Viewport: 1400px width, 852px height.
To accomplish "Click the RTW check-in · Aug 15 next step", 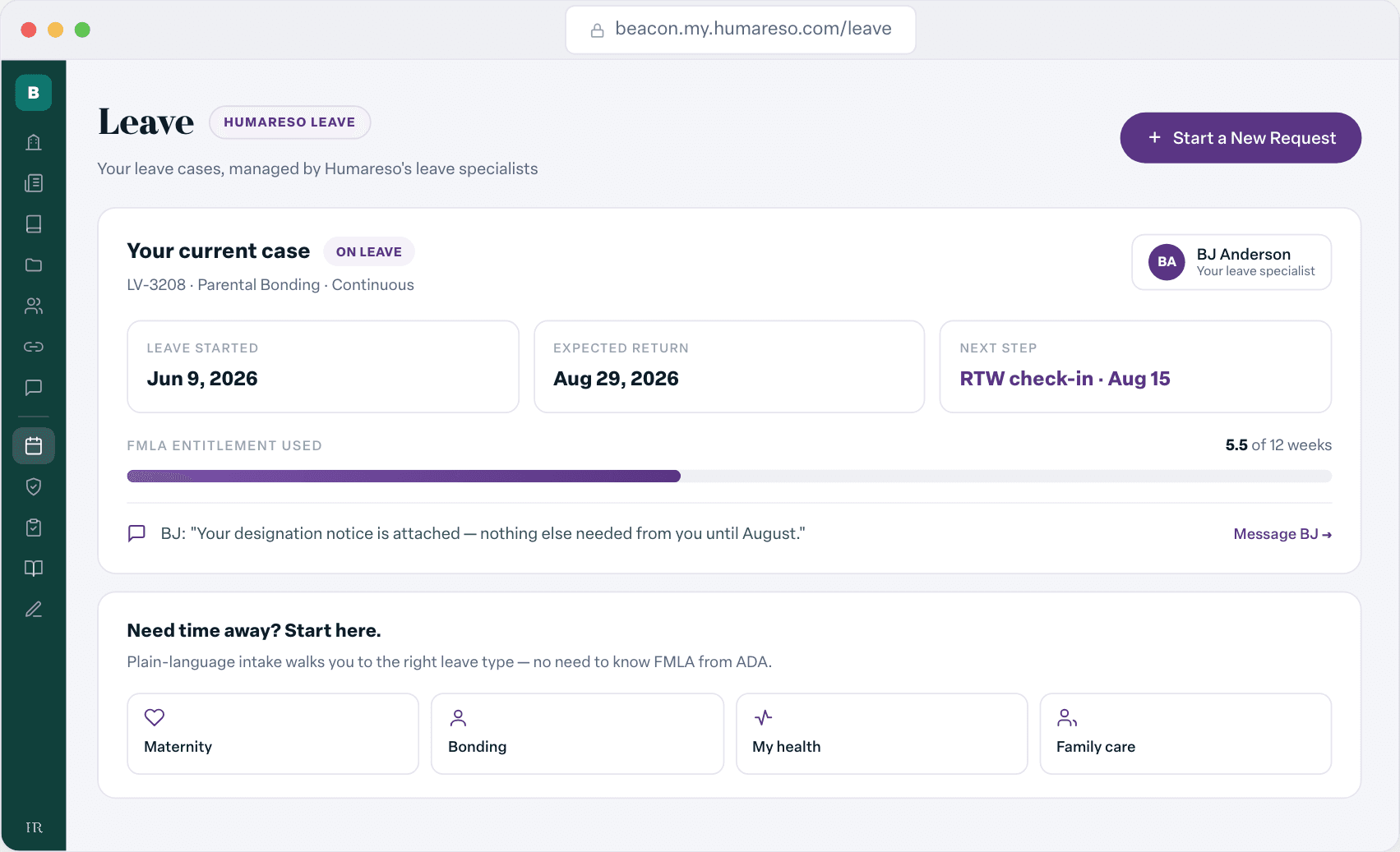I will 1065,379.
